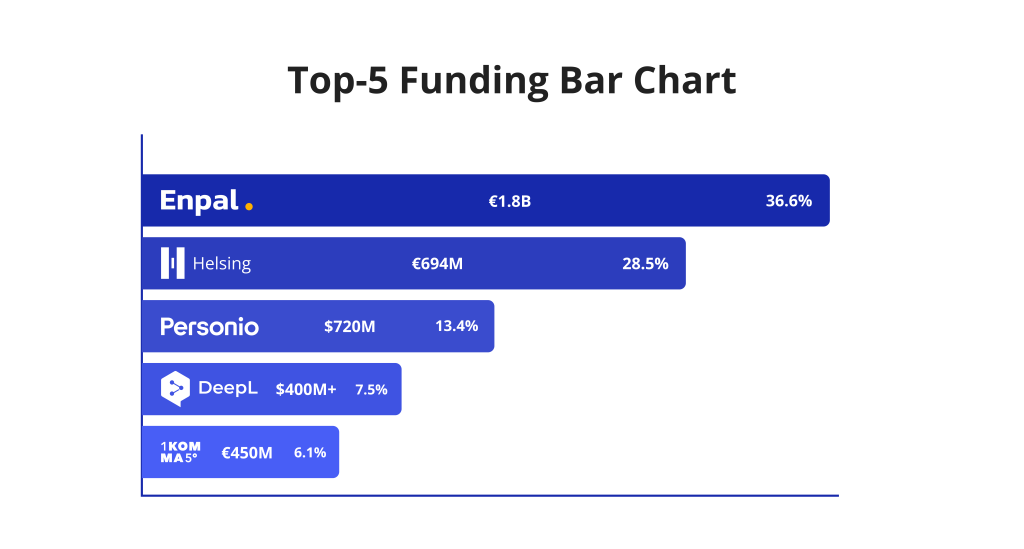Image resolution: width=1024 pixels, height=549 pixels.
Task: Click the Personio logo
Action: pos(209,327)
